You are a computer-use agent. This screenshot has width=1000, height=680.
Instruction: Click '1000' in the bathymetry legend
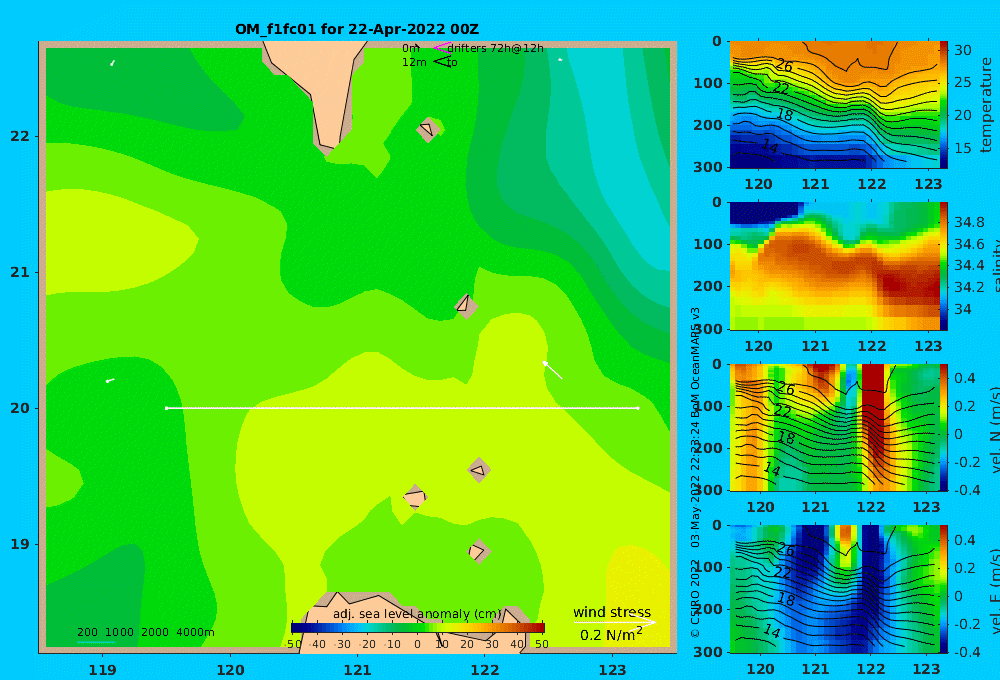point(119,632)
